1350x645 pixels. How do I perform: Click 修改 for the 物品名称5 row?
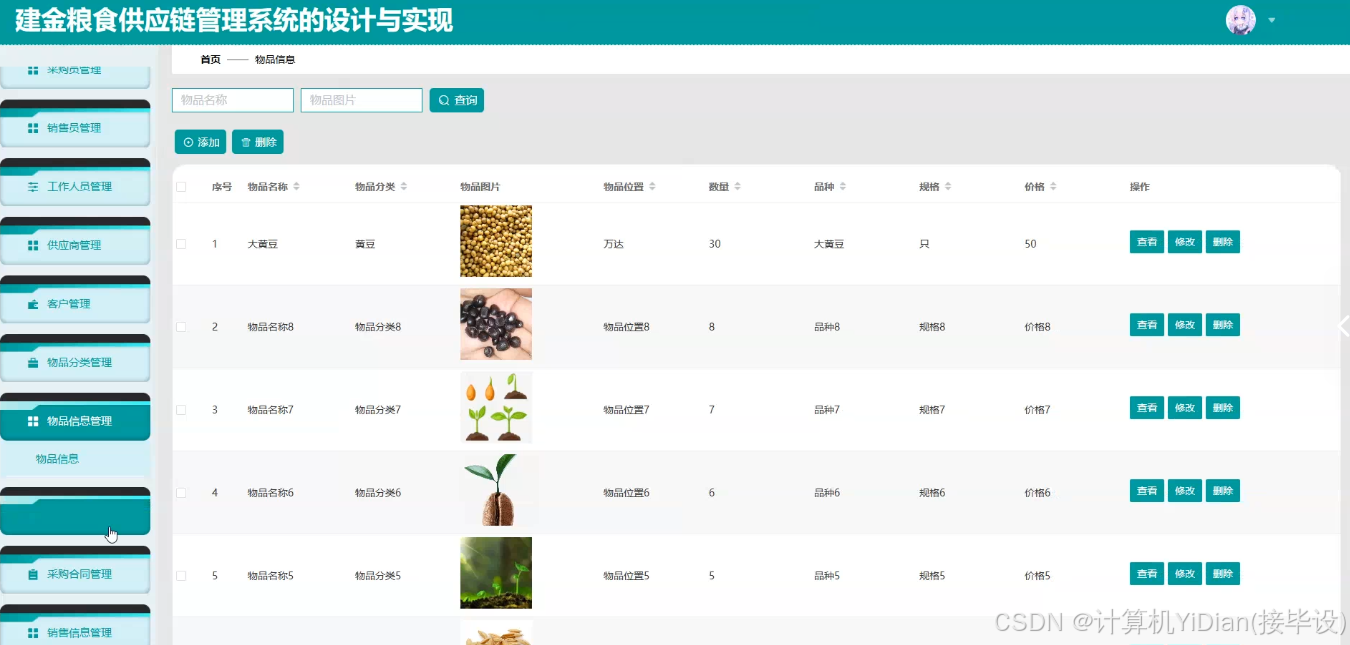pos(1185,574)
